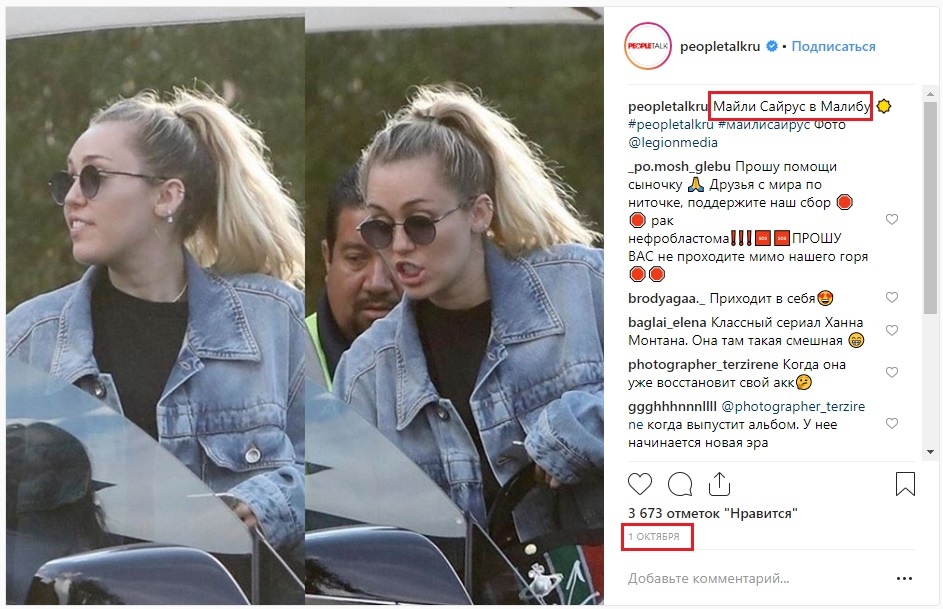This screenshot has height=609, width=943.
Task: Open the @legionmedia mention link
Action: 673,142
